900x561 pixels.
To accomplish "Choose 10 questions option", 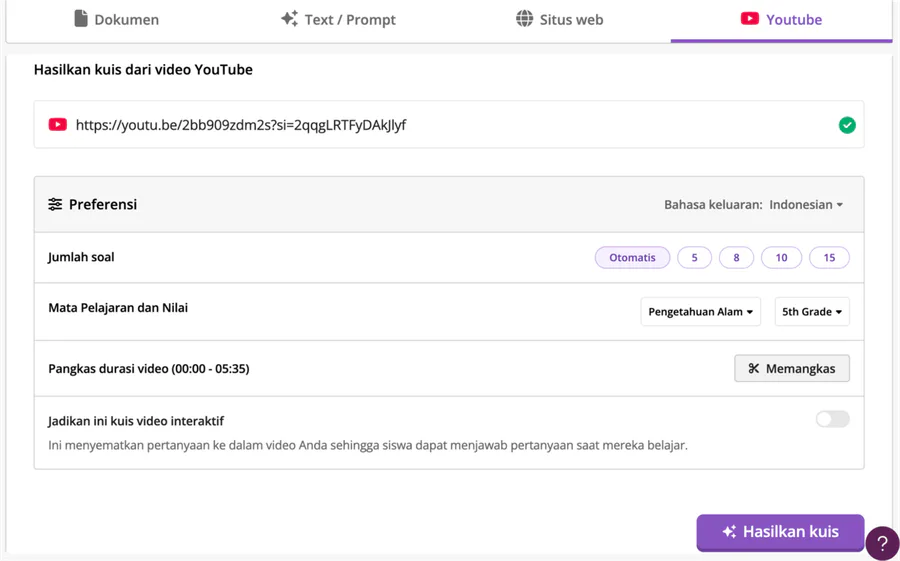I will point(781,258).
